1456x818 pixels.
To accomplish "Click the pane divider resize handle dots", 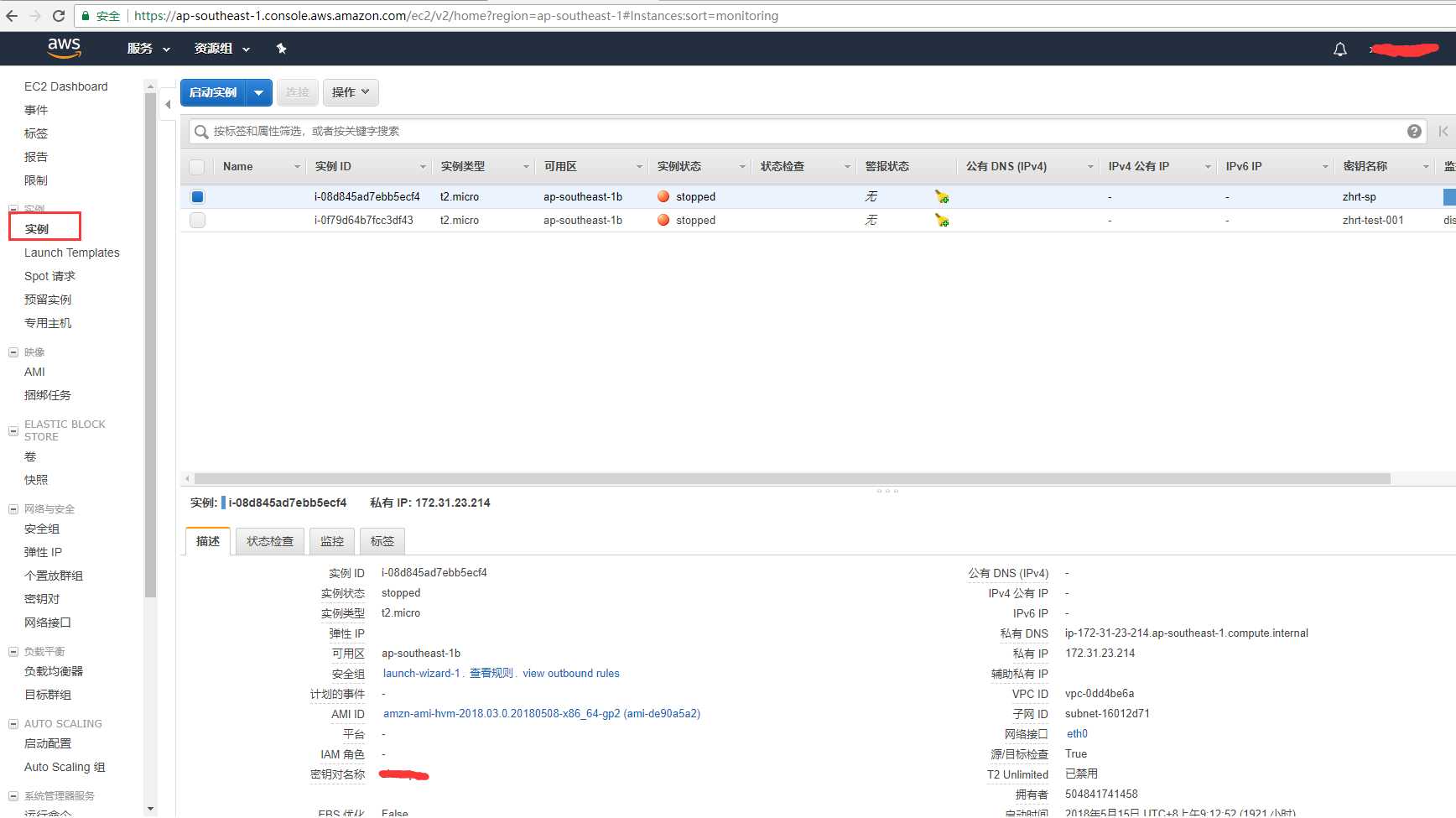I will 887,491.
